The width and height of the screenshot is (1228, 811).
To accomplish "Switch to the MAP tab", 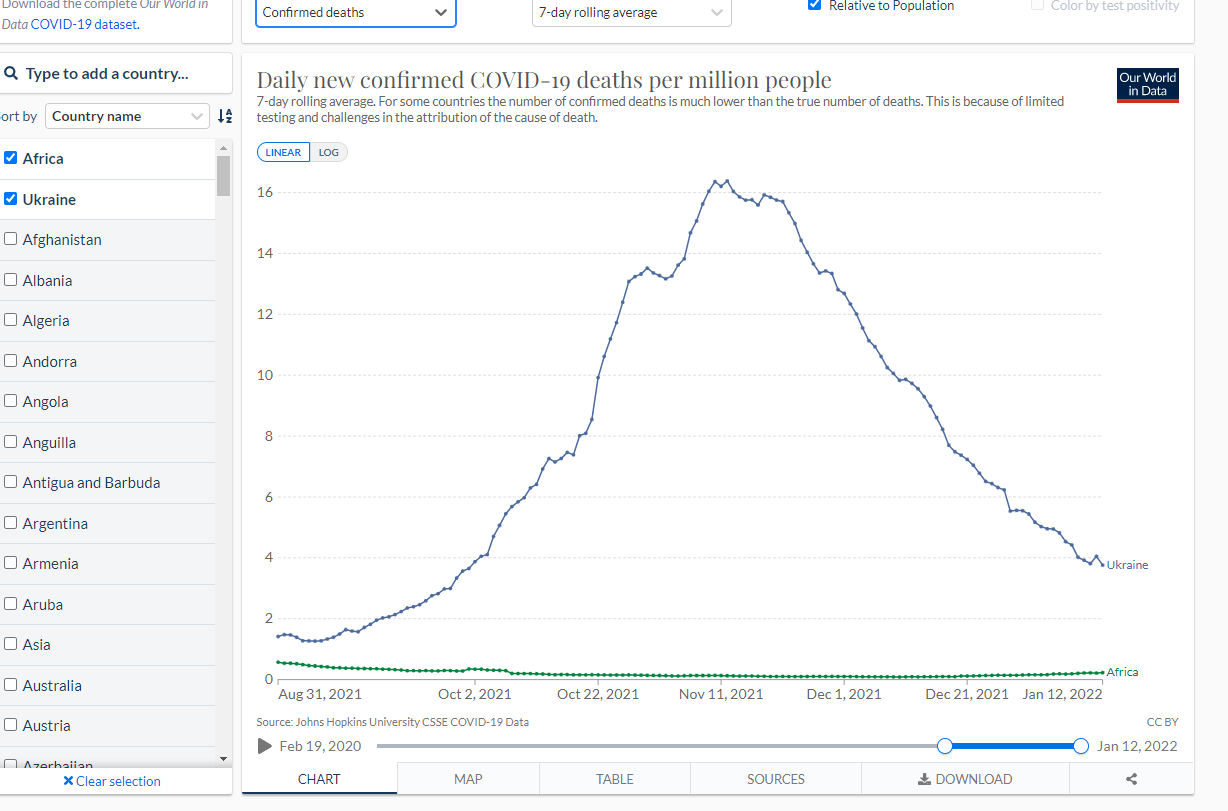I will [x=468, y=779].
